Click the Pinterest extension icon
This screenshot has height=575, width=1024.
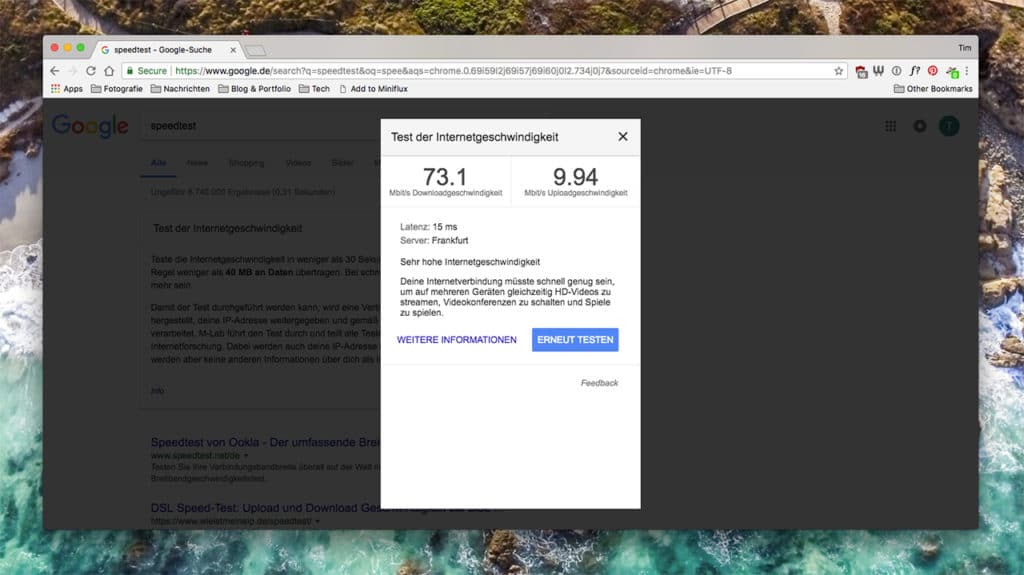(933, 71)
